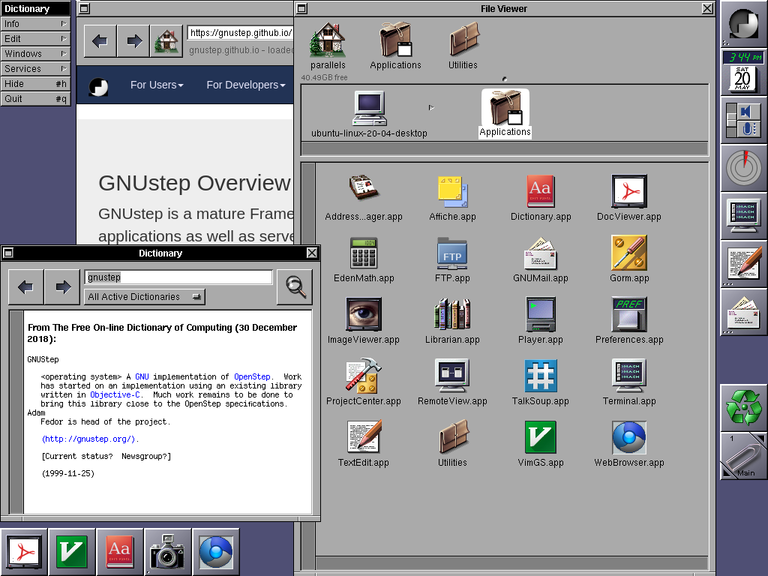This screenshot has height=576, width=768.
Task: Click the Dictionary window miniaturize button
Action: coord(8,253)
